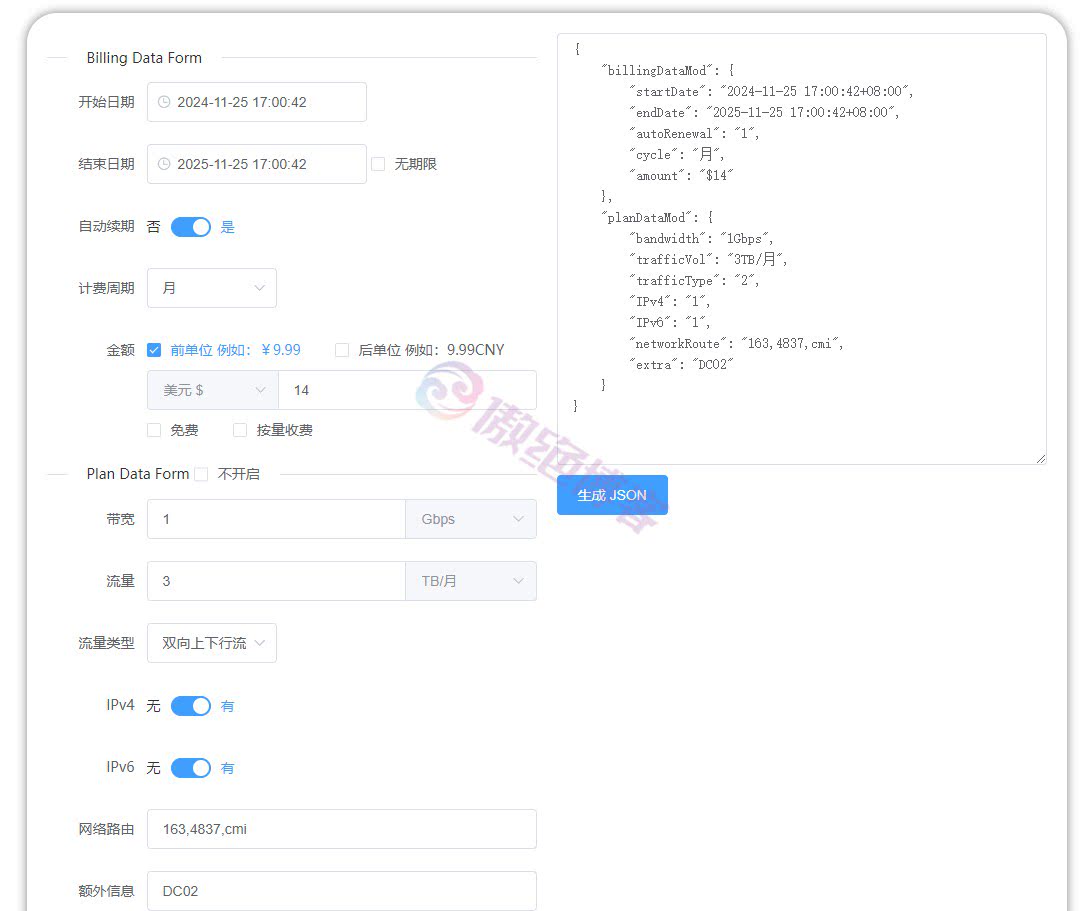Click the clock icon in the start date field
Viewport: 1084px width, 911px height.
[164, 102]
